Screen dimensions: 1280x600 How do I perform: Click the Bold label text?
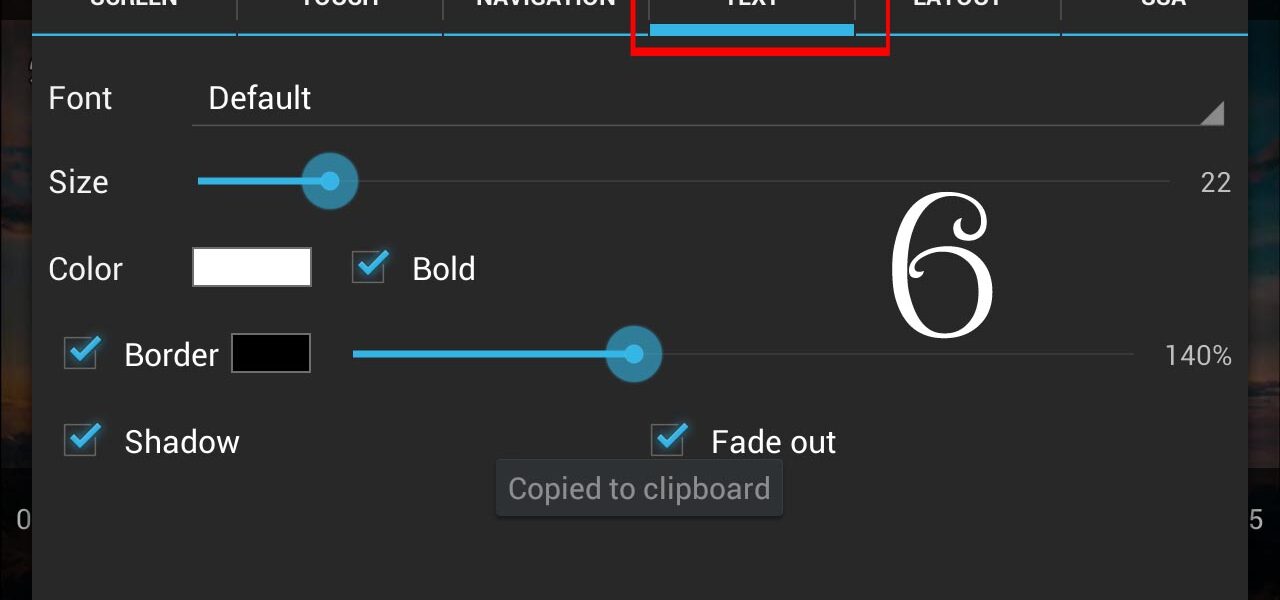444,268
